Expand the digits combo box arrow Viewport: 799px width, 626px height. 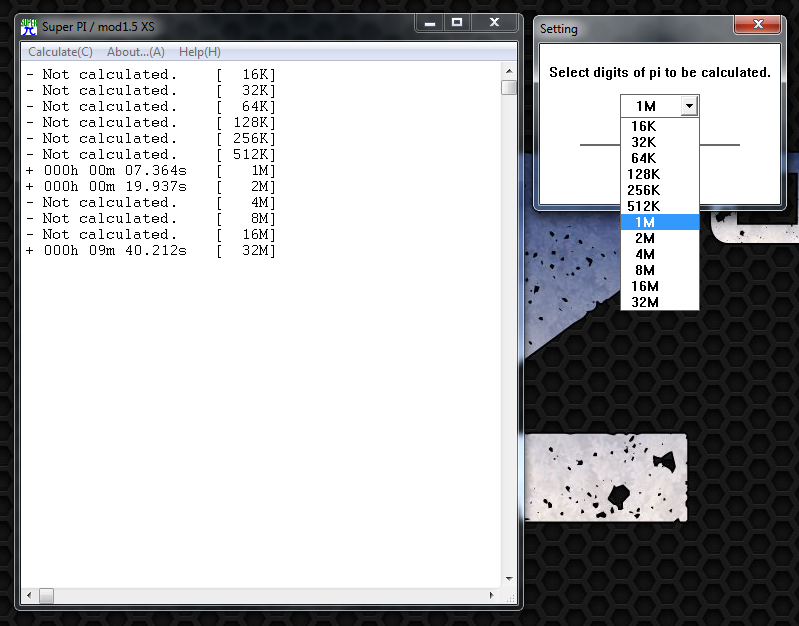pos(689,106)
